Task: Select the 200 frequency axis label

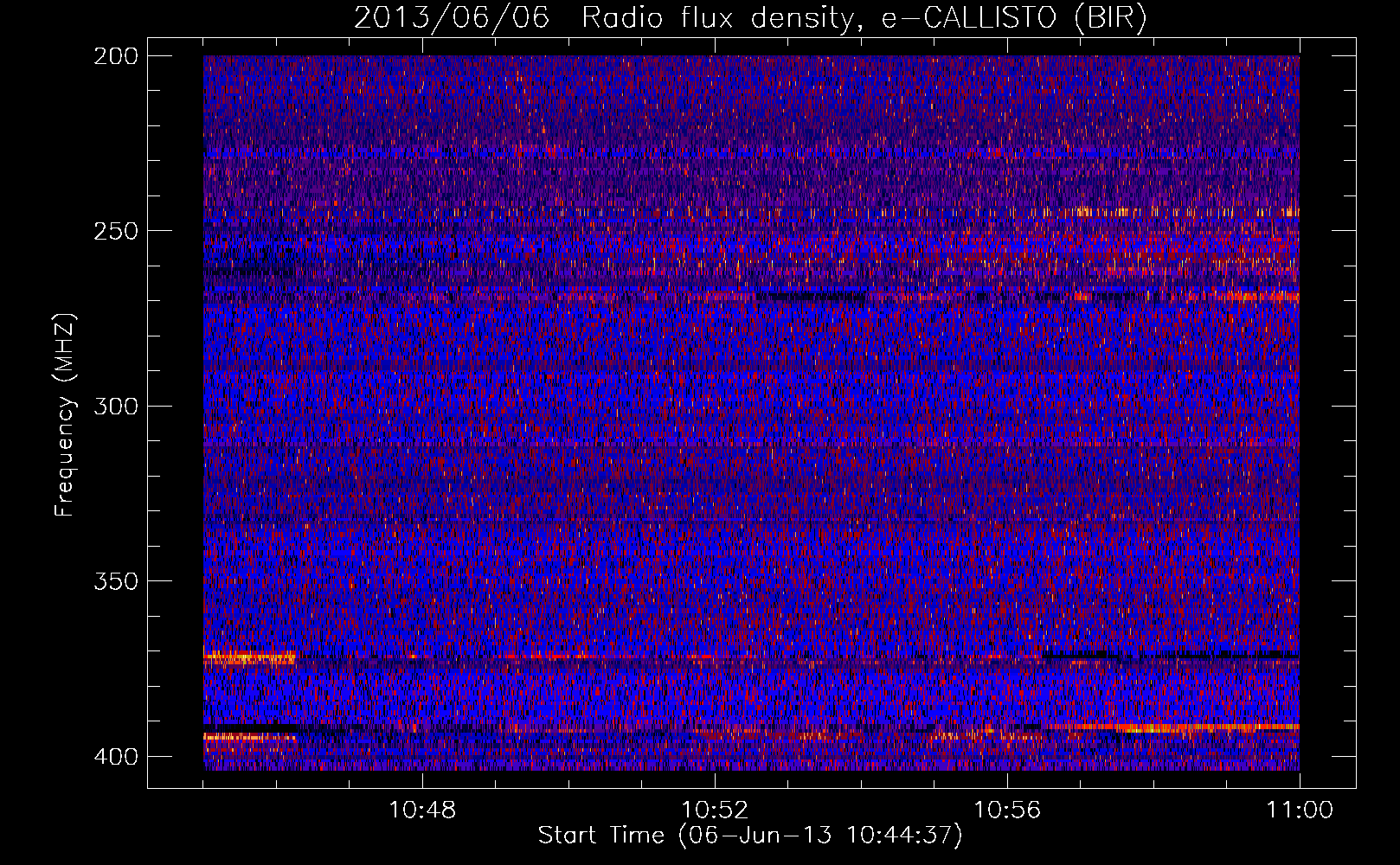Action: coord(115,56)
